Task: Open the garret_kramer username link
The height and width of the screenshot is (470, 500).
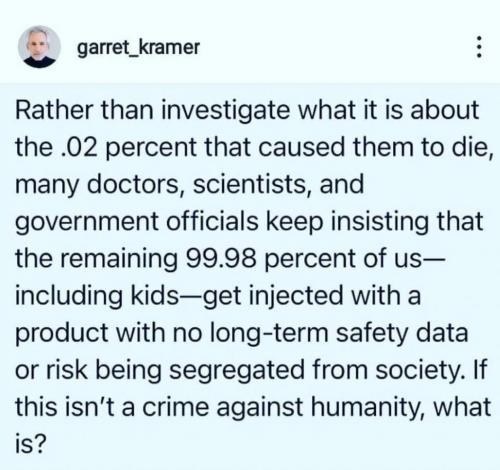Action: (138, 48)
